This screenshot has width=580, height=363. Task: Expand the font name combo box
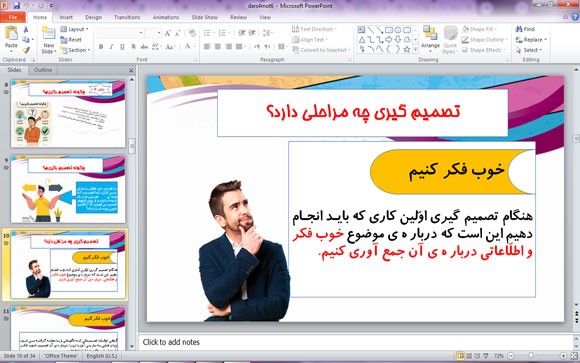click(141, 33)
